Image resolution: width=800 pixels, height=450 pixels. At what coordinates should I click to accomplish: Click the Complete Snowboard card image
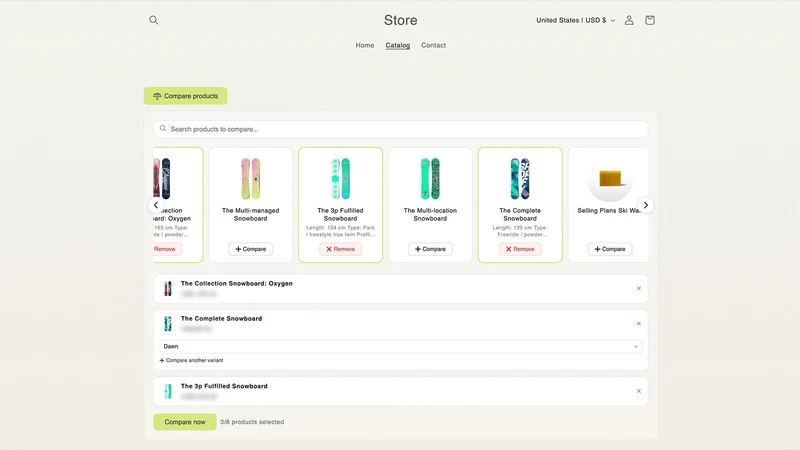520,179
